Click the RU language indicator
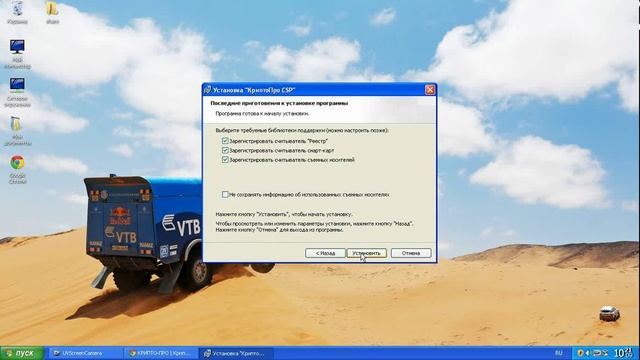Image resolution: width=640 pixels, height=360 pixels. tap(559, 353)
